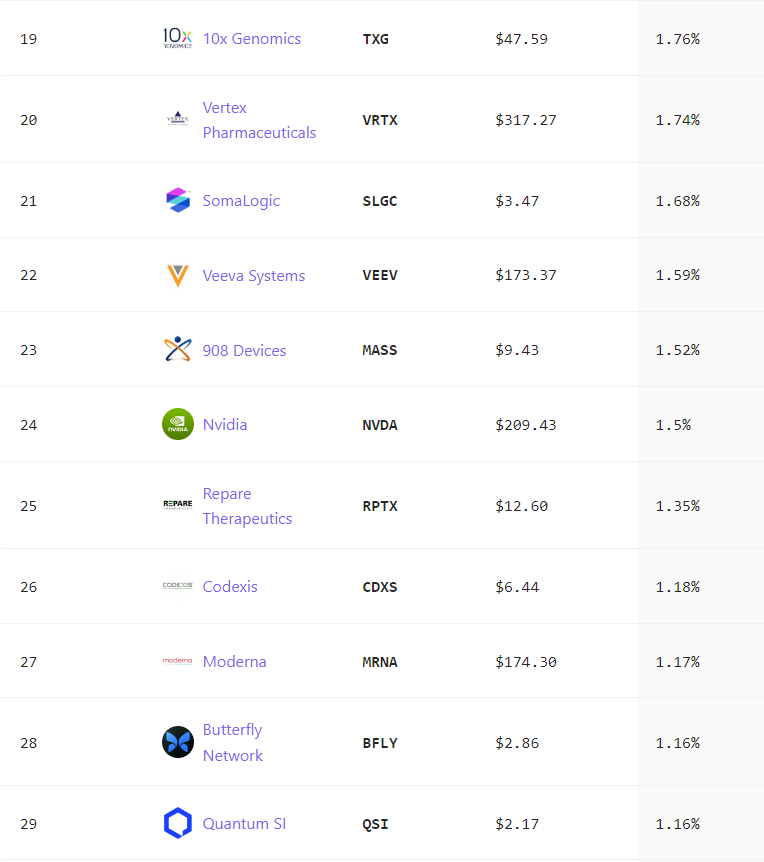This screenshot has width=764, height=862.
Task: Click the SomaLogic logo icon
Action: 178,200
